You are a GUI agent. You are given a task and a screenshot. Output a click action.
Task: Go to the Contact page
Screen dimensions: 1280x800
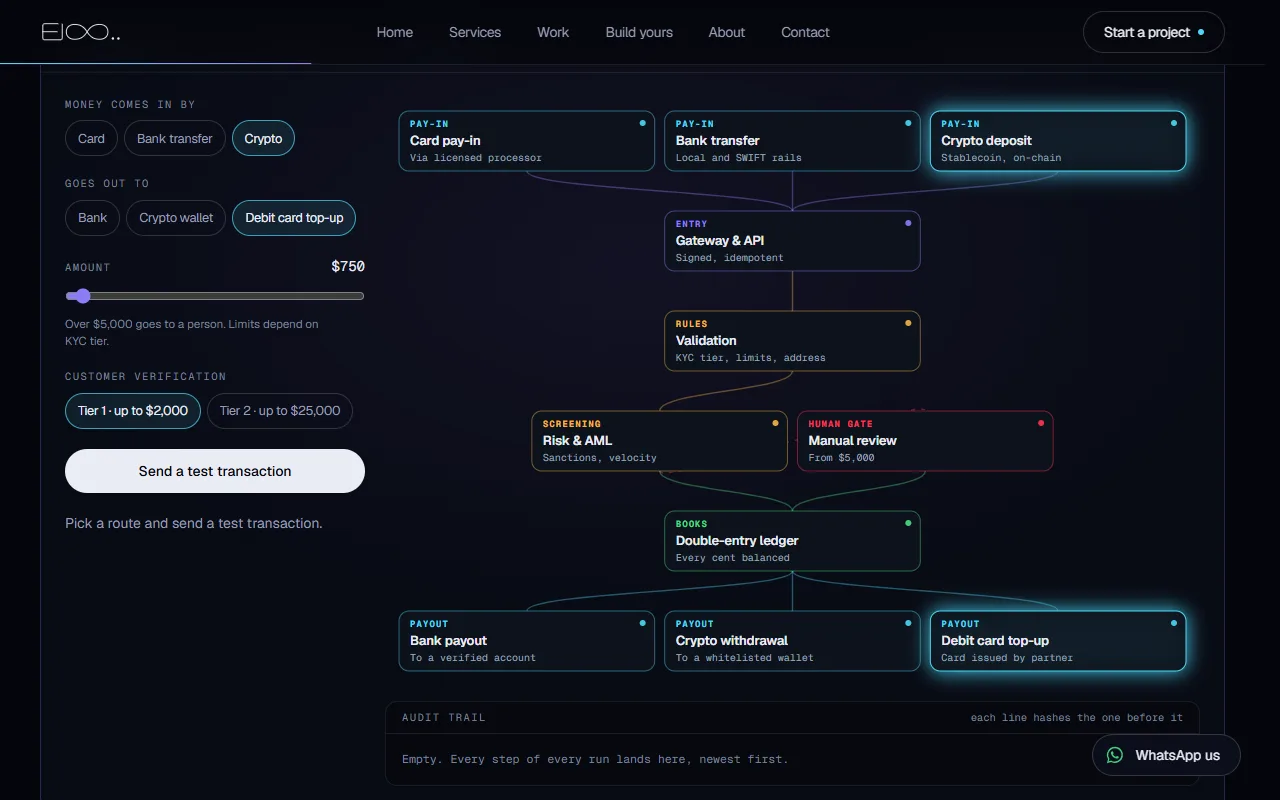tap(805, 32)
